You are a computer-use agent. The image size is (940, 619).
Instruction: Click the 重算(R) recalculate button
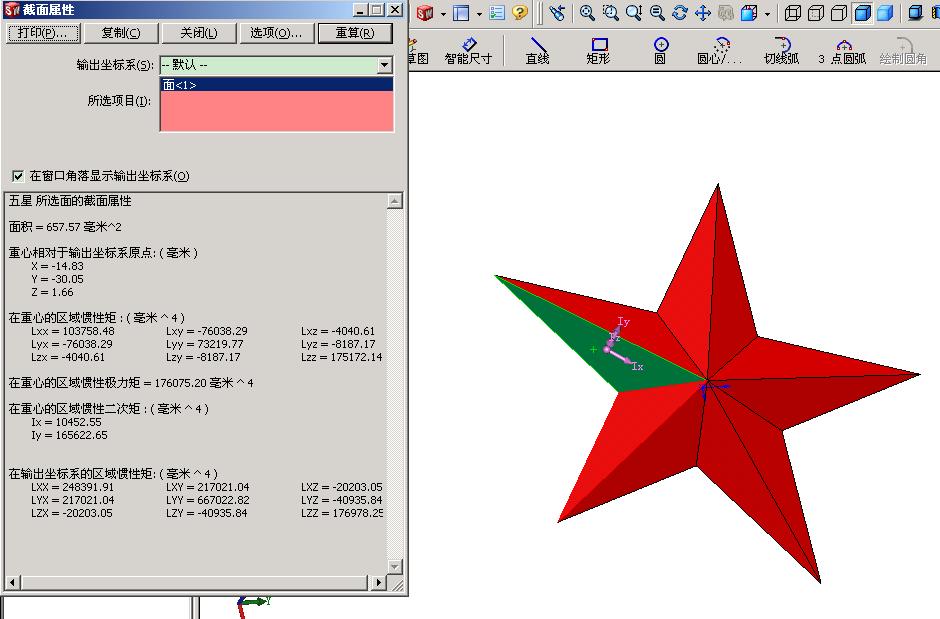[x=355, y=33]
